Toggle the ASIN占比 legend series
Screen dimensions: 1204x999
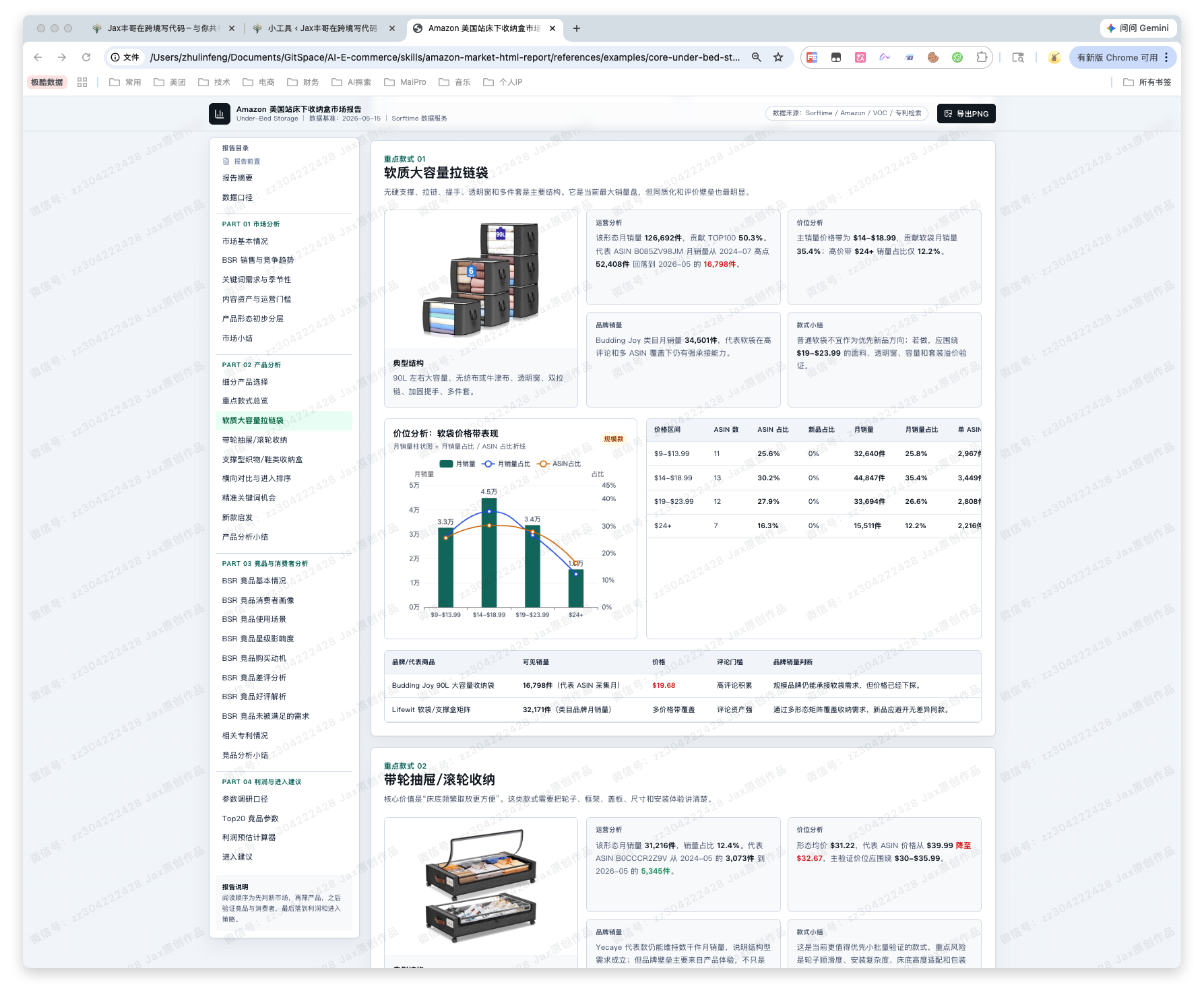(x=559, y=464)
